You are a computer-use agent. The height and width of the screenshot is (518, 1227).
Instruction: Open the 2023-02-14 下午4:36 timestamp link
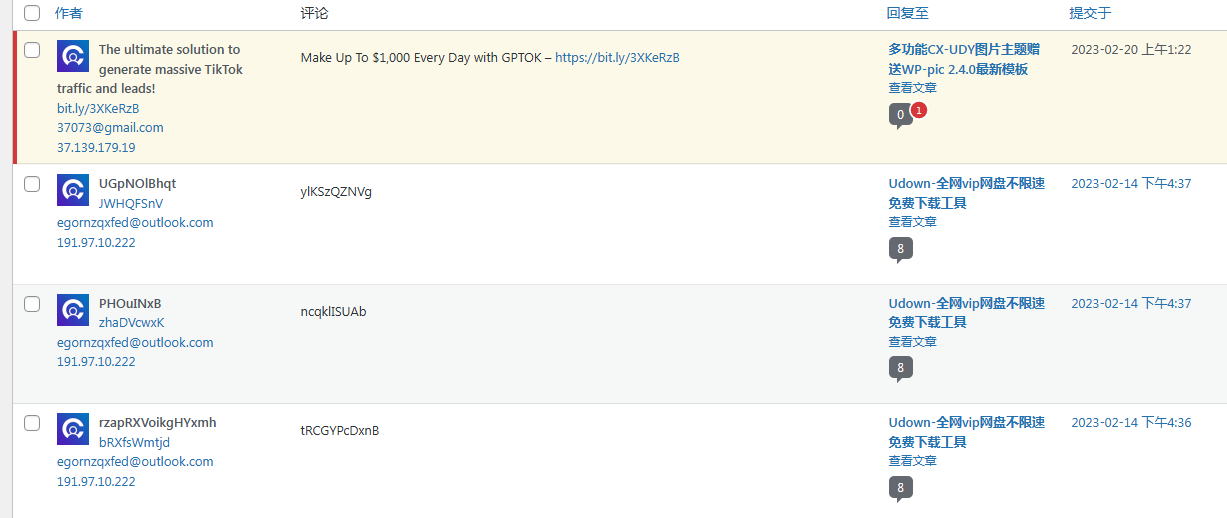pyautogui.click(x=1131, y=423)
